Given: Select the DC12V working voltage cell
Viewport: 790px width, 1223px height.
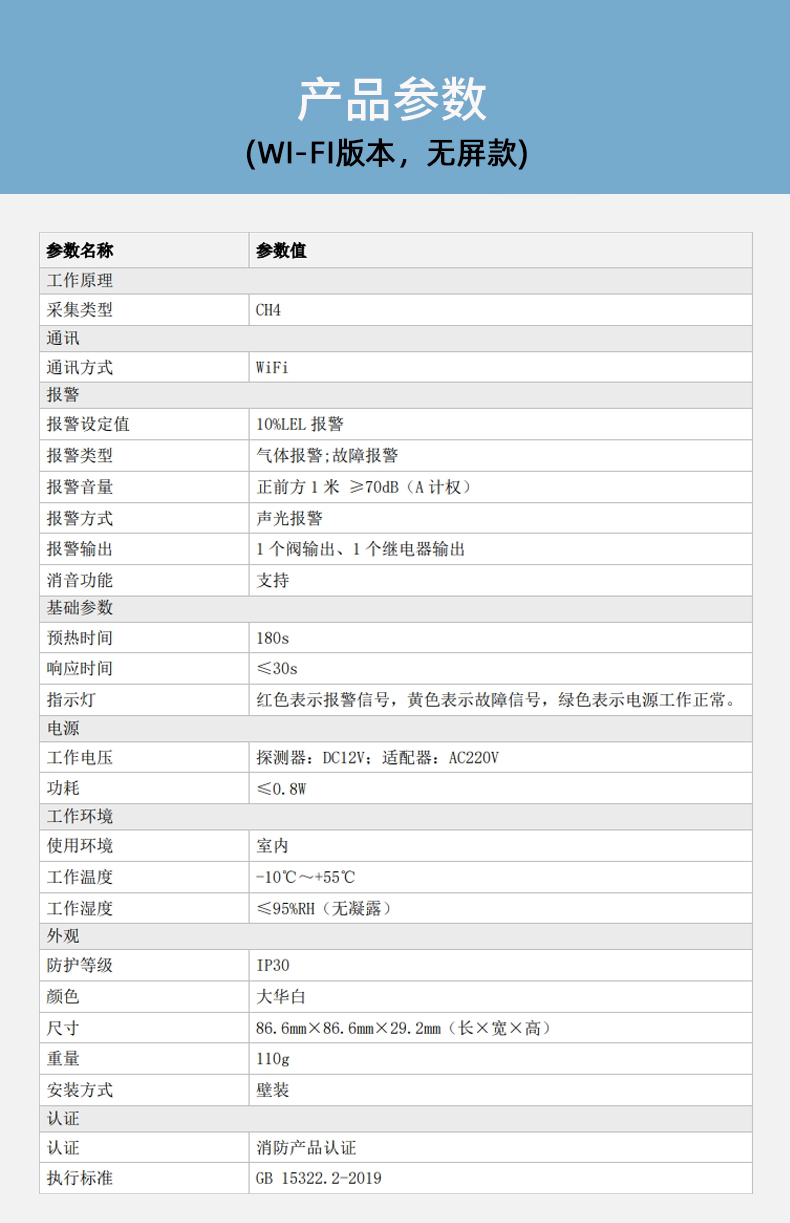Looking at the screenshot, I should pyautogui.click(x=377, y=757).
